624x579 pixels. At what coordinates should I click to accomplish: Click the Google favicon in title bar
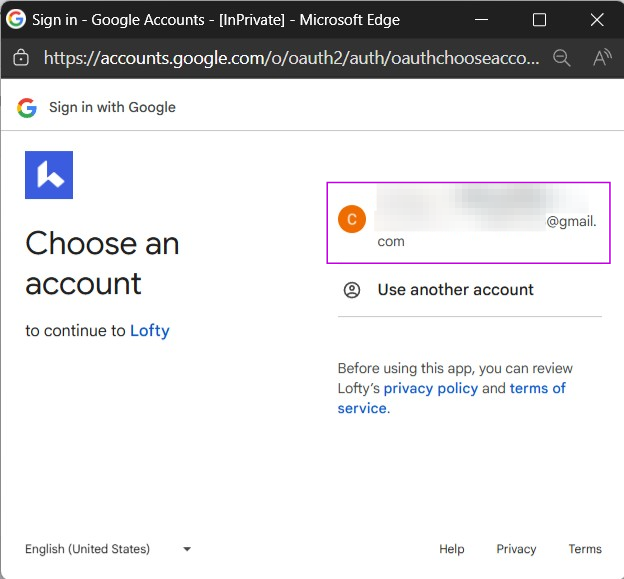(16, 19)
